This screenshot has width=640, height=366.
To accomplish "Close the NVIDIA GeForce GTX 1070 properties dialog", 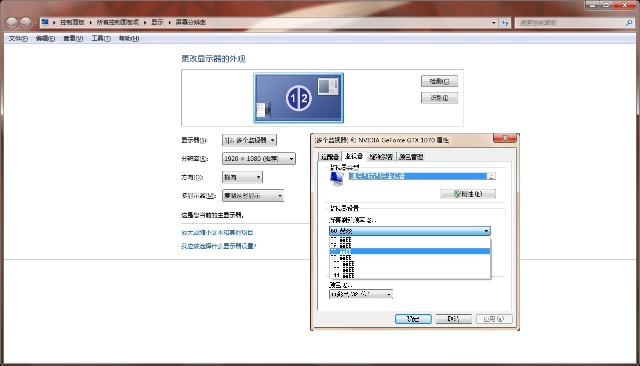I will click(x=505, y=138).
